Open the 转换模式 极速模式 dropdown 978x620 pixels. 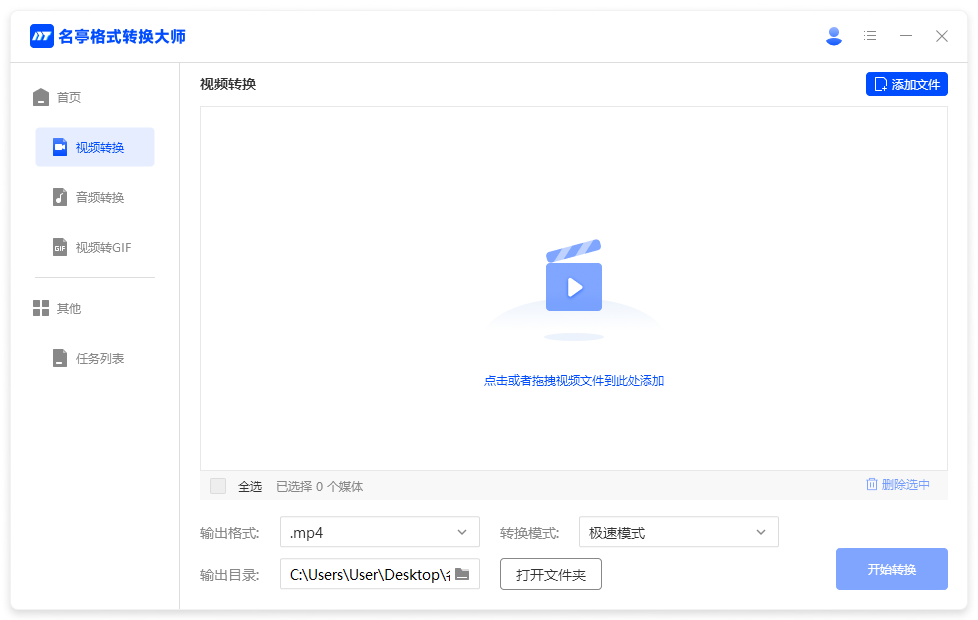[679, 532]
